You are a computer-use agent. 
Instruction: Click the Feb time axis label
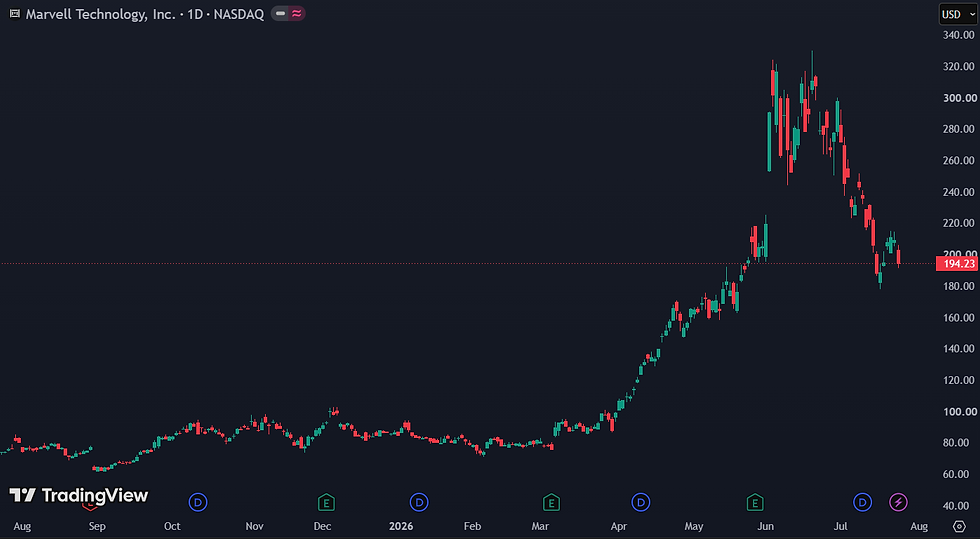point(472,526)
